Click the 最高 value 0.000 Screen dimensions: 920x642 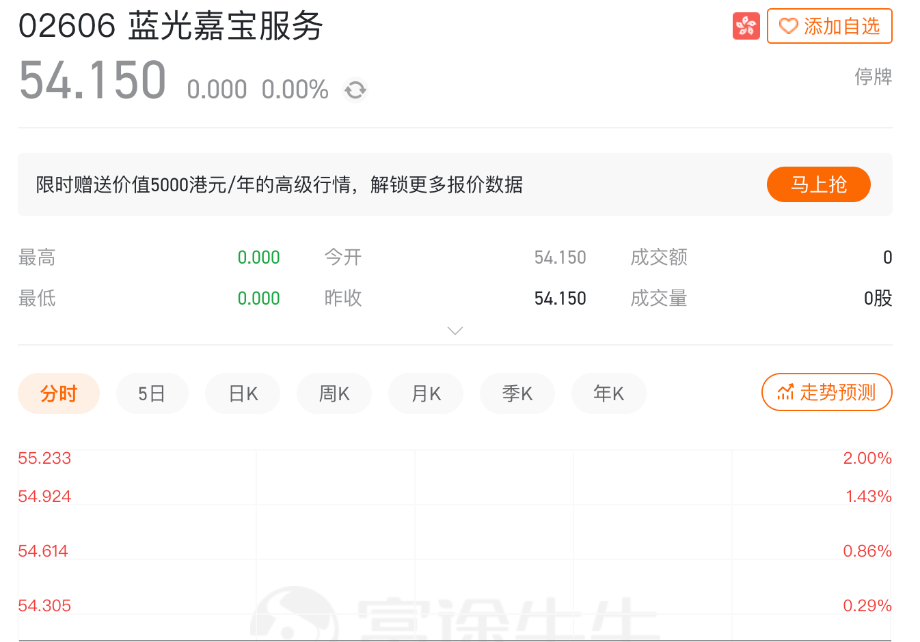(x=259, y=257)
